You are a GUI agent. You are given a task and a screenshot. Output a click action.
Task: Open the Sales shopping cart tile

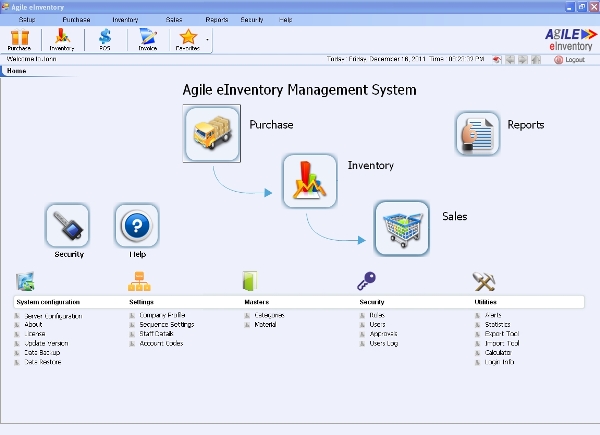(x=402, y=228)
